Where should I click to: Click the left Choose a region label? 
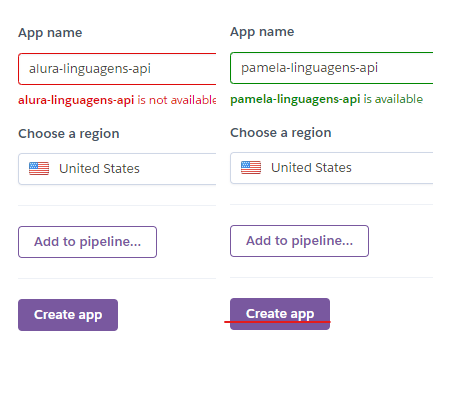[x=69, y=134]
